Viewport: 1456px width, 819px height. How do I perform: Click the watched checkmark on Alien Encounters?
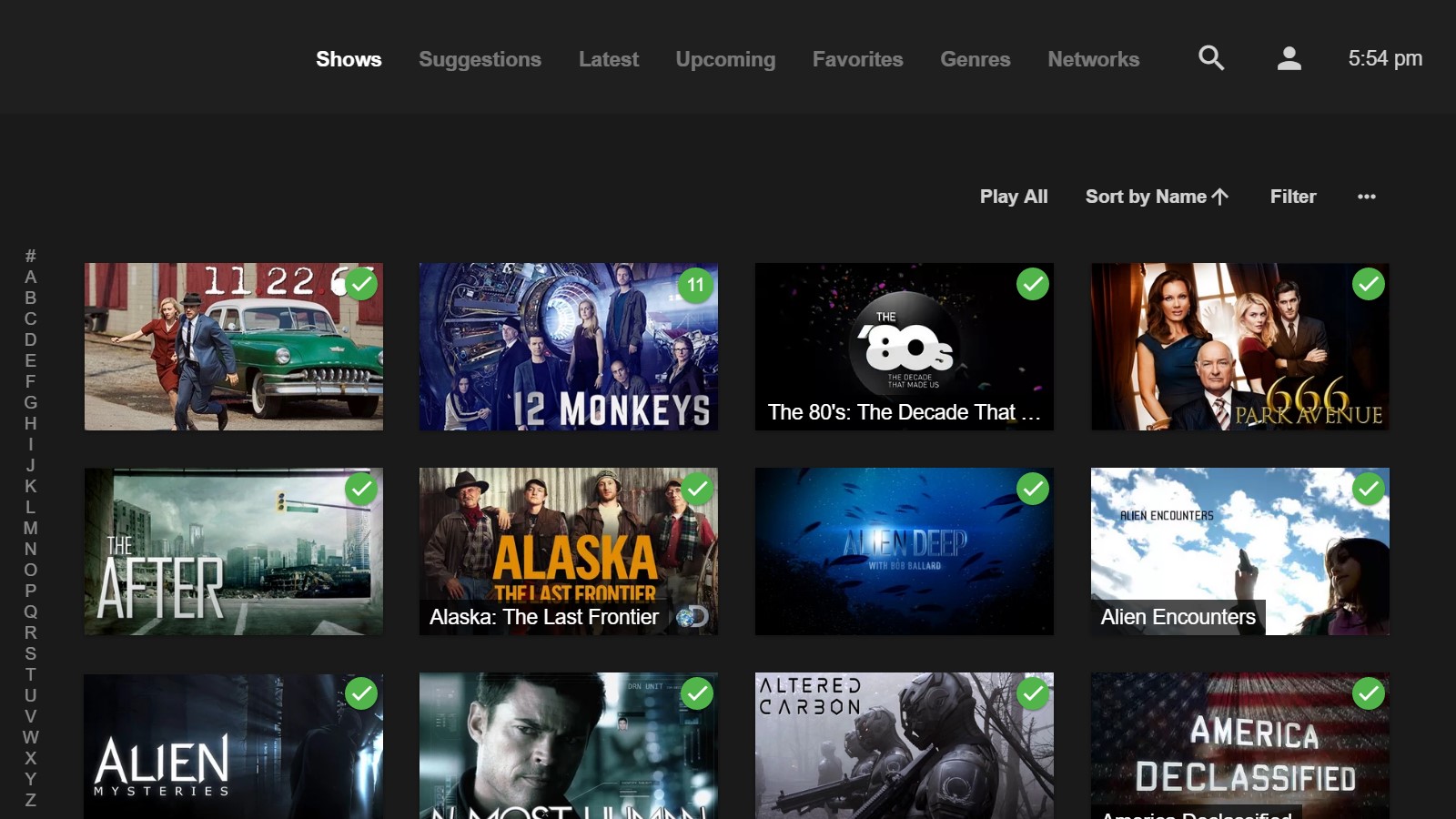click(x=1369, y=489)
